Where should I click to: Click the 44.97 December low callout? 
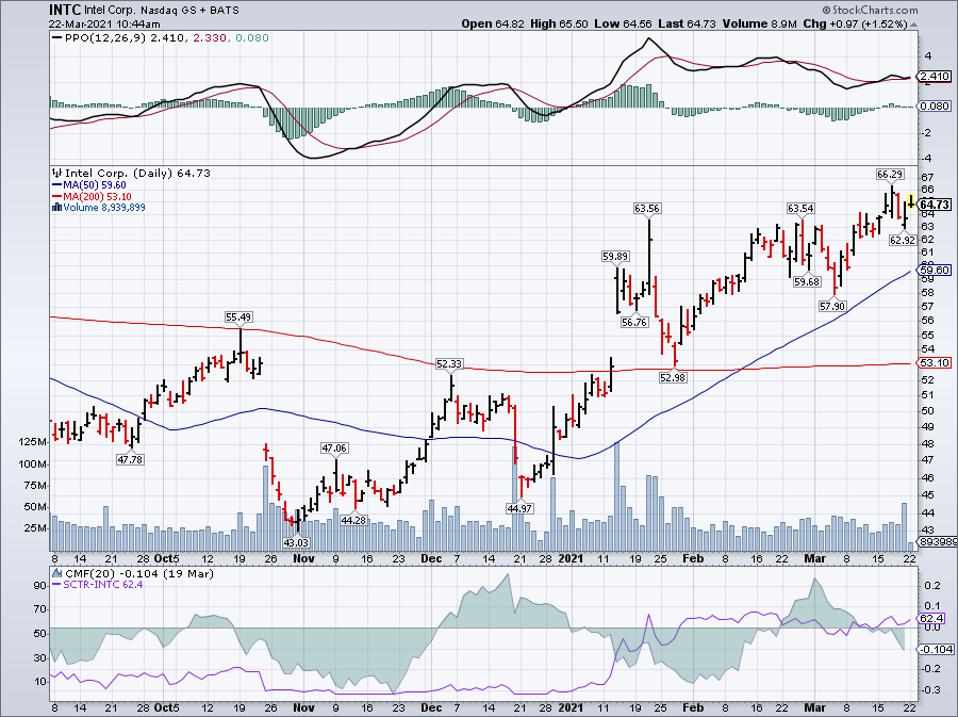pos(519,508)
